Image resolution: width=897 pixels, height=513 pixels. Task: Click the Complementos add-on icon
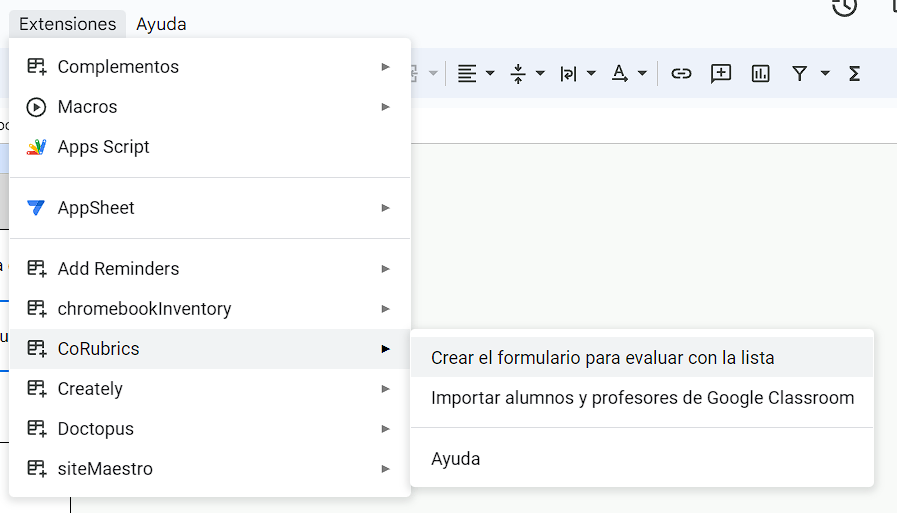pyautogui.click(x=37, y=66)
